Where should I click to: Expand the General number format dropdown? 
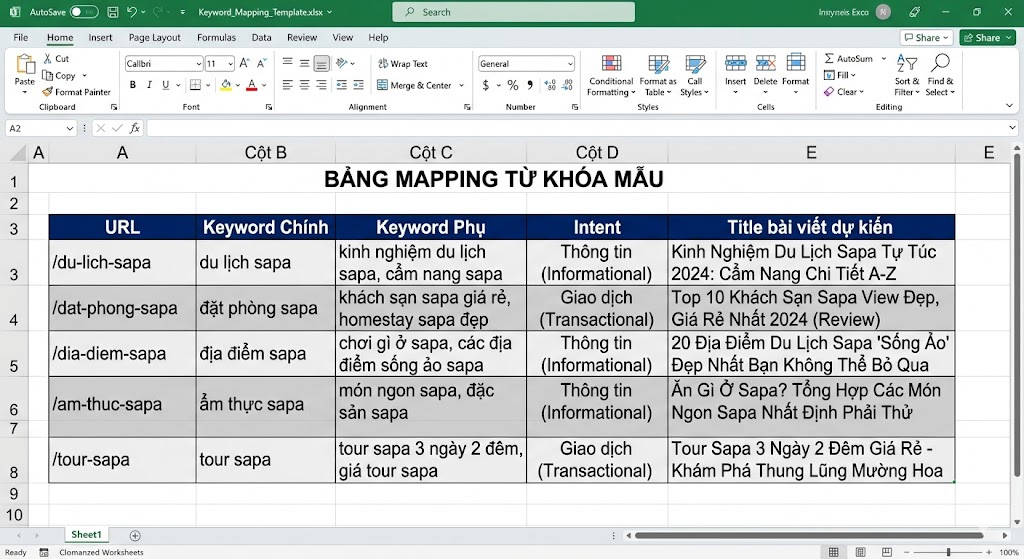tap(570, 64)
